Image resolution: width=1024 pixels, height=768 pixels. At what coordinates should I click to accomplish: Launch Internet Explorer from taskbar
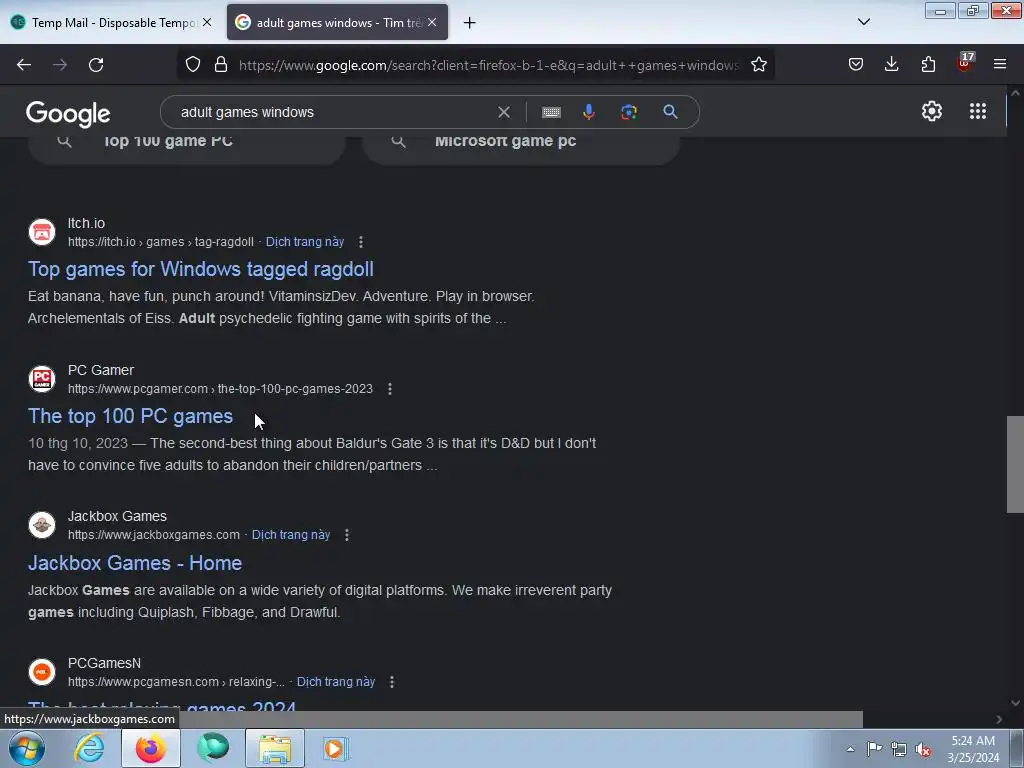[89, 748]
